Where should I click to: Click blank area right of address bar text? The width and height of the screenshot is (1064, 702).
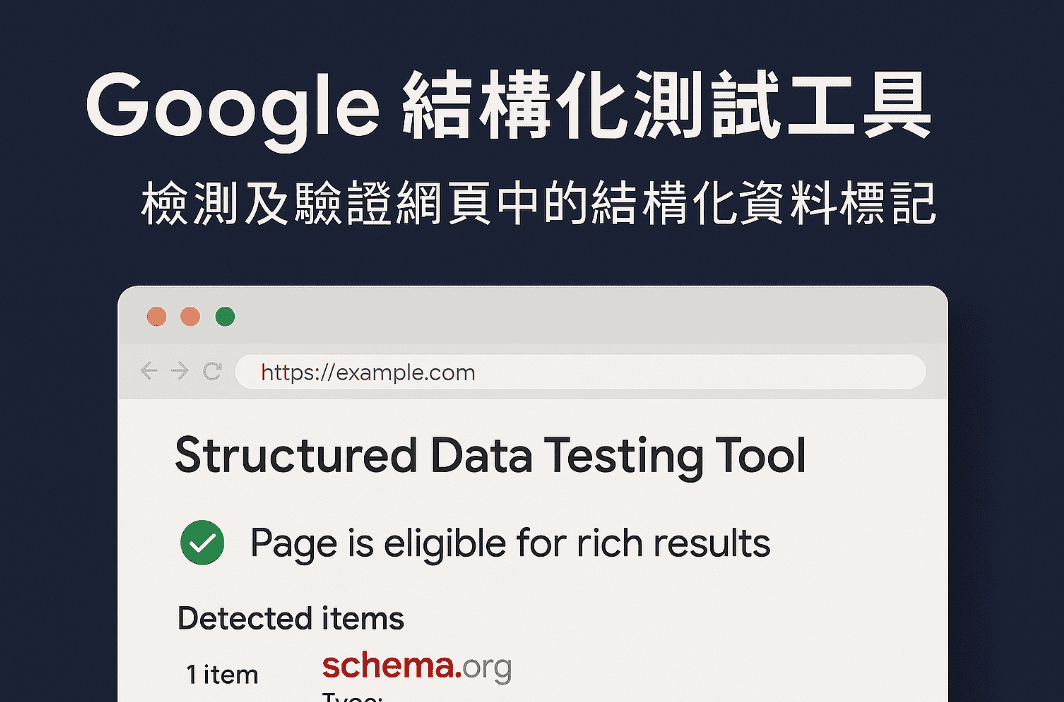point(699,372)
